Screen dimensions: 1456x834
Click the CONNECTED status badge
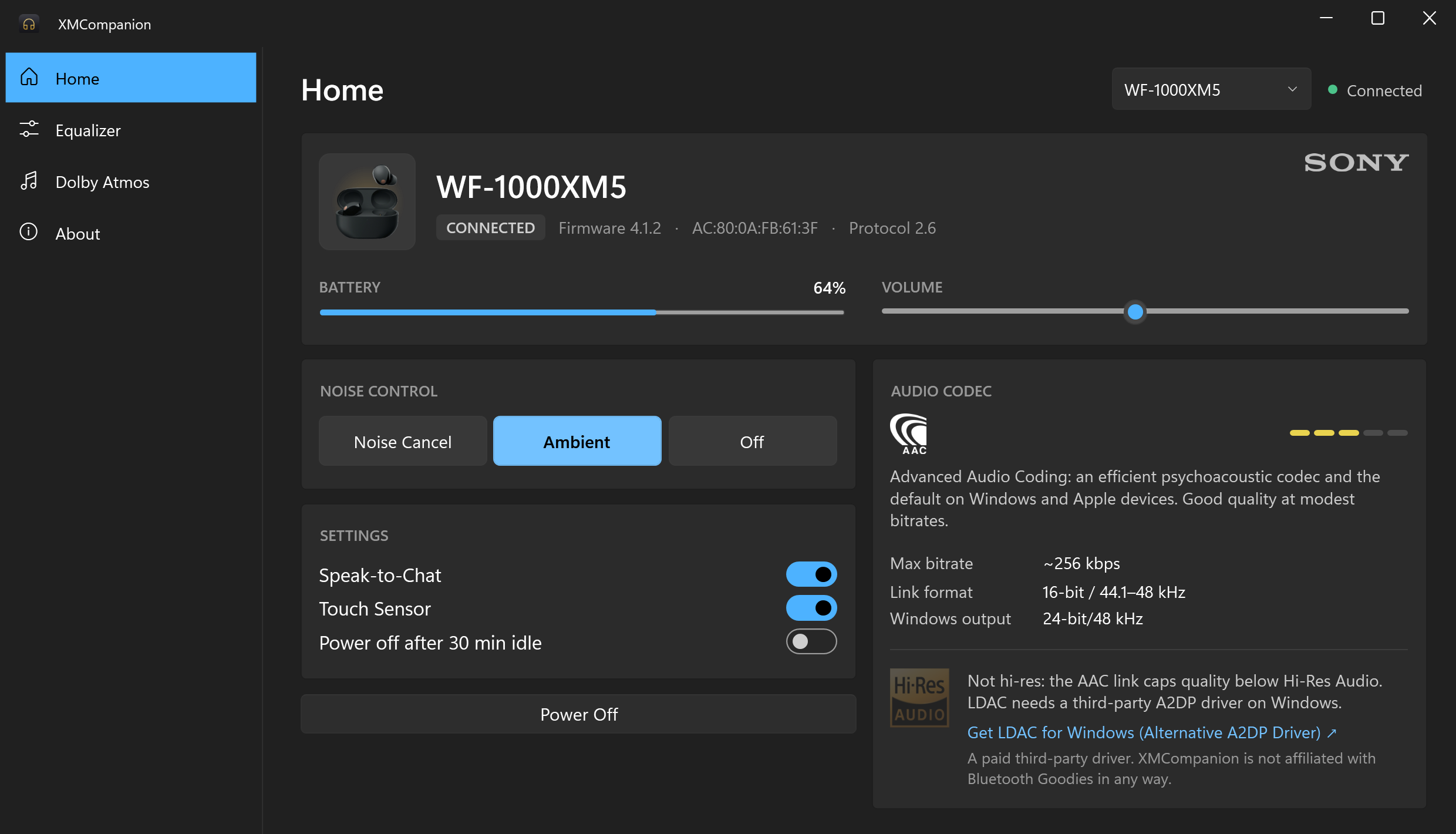click(x=490, y=227)
